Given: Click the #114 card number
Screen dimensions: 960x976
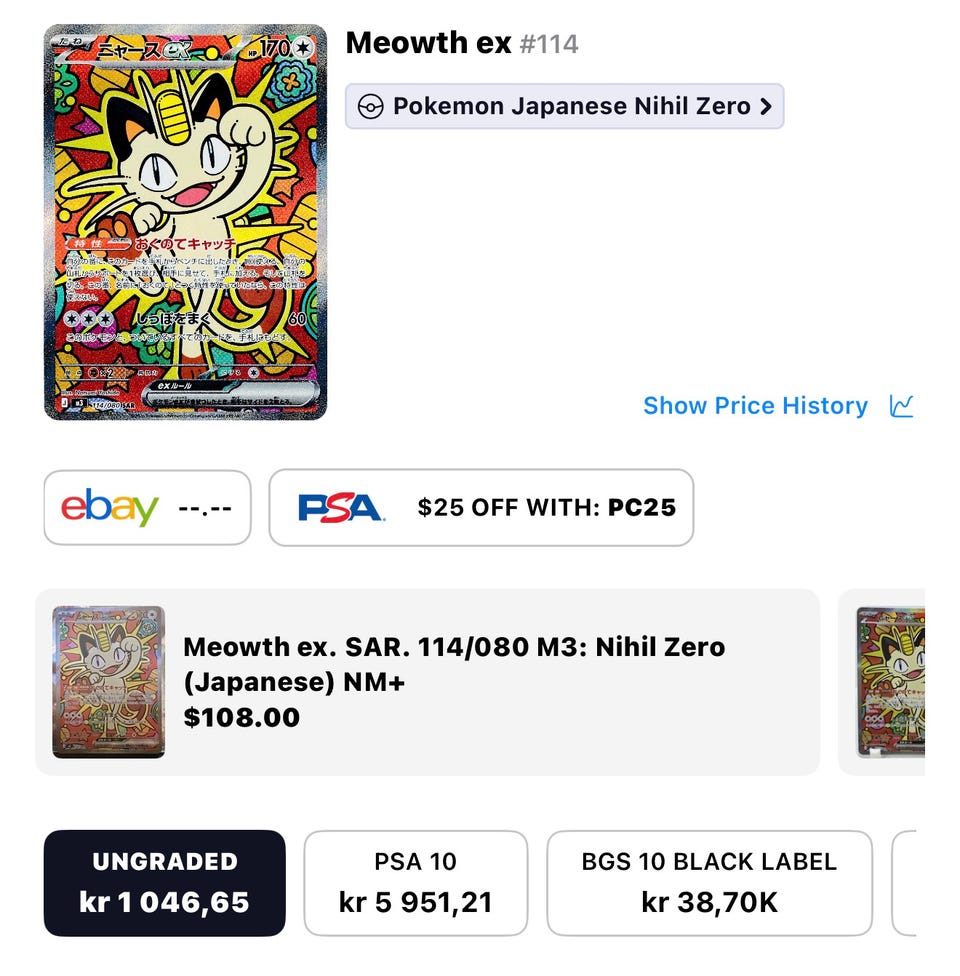Looking at the screenshot, I should [x=549, y=45].
